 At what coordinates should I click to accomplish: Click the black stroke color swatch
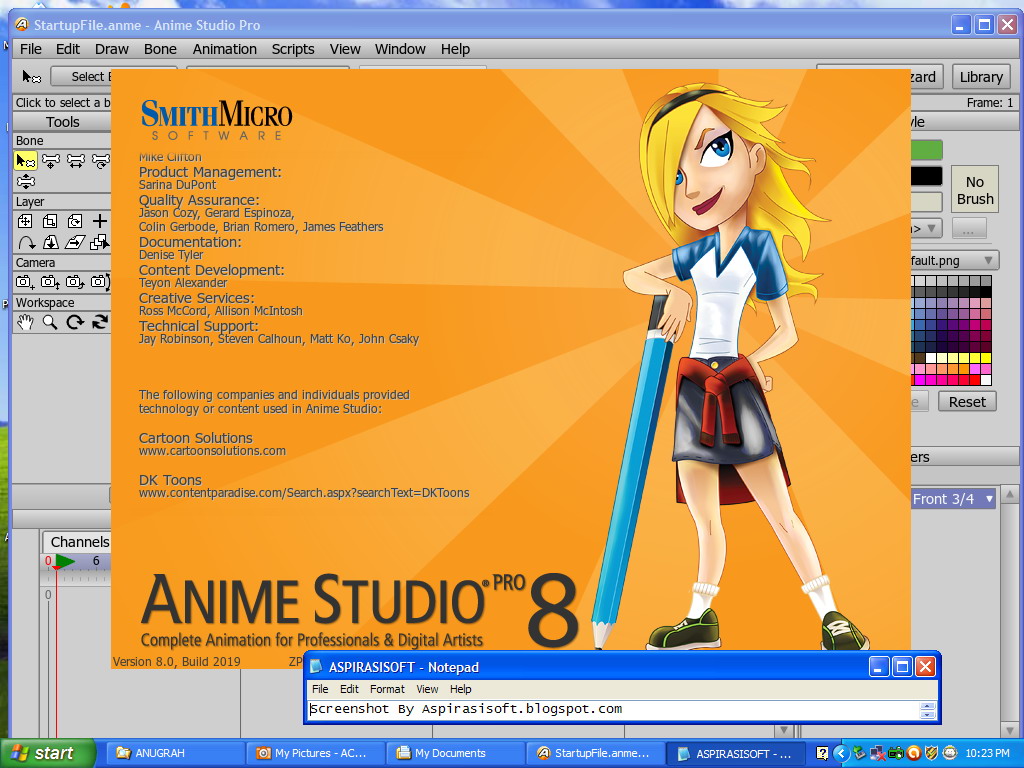coord(927,176)
